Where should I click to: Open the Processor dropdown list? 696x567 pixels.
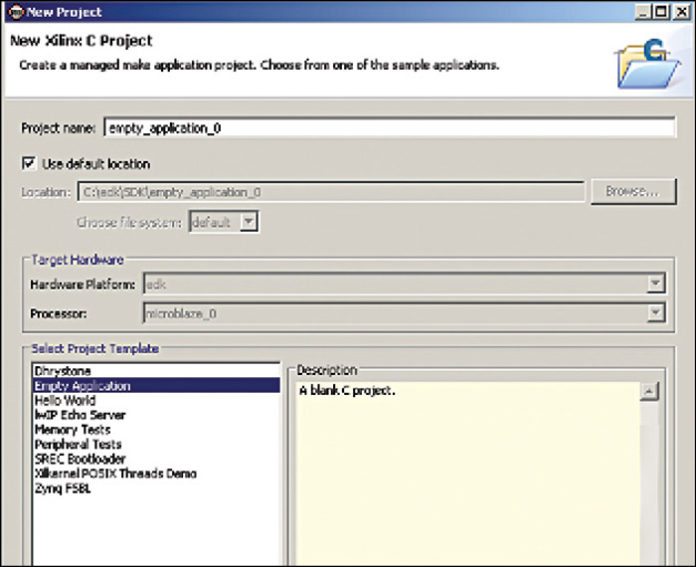655,313
